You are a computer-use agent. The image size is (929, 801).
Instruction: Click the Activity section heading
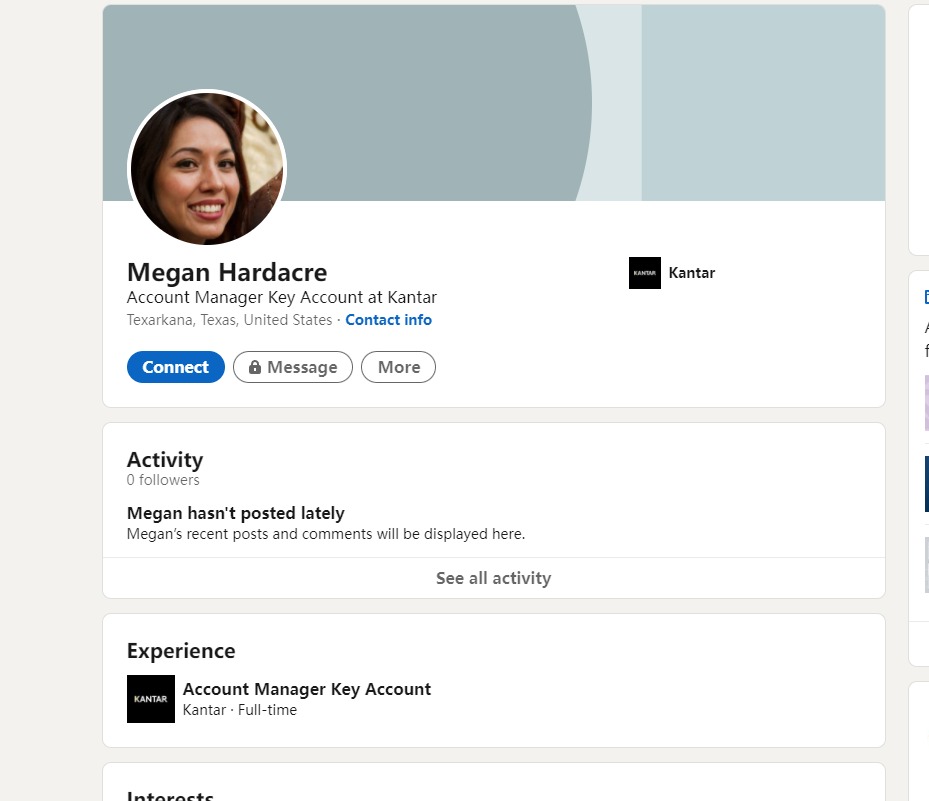(165, 460)
